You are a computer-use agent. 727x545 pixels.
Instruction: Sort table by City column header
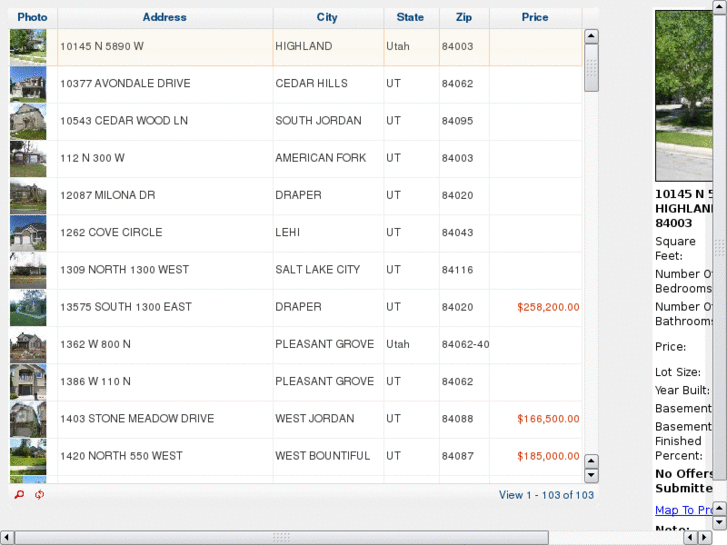pyautogui.click(x=327, y=17)
